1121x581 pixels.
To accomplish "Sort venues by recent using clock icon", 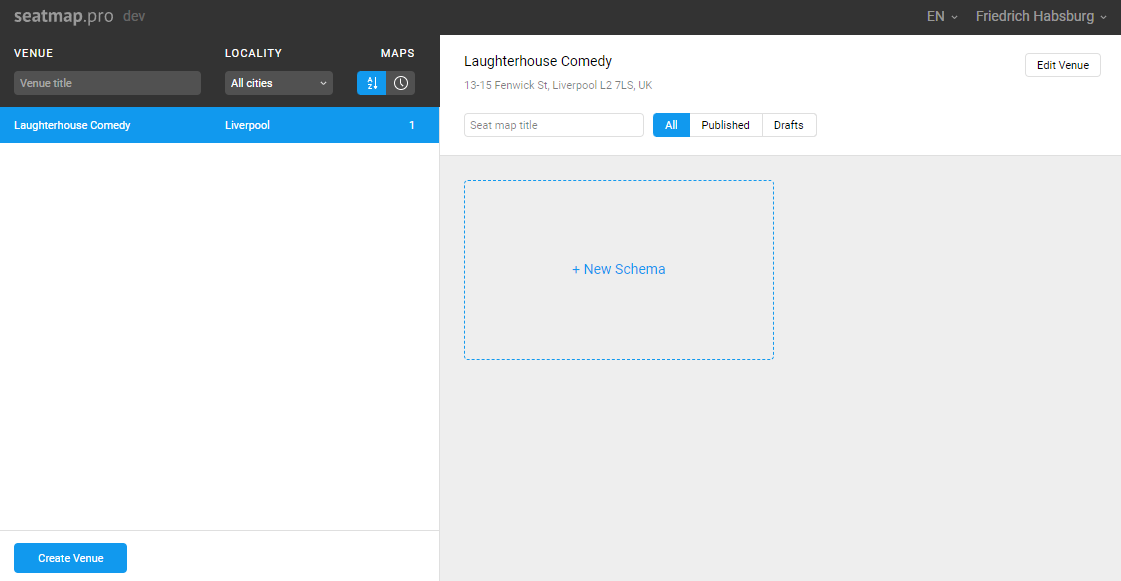I will (x=401, y=83).
